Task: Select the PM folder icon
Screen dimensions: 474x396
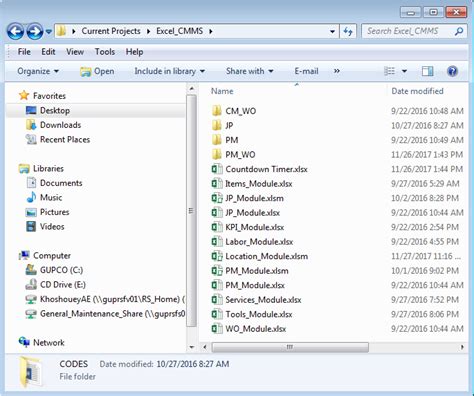Action: coord(217,140)
